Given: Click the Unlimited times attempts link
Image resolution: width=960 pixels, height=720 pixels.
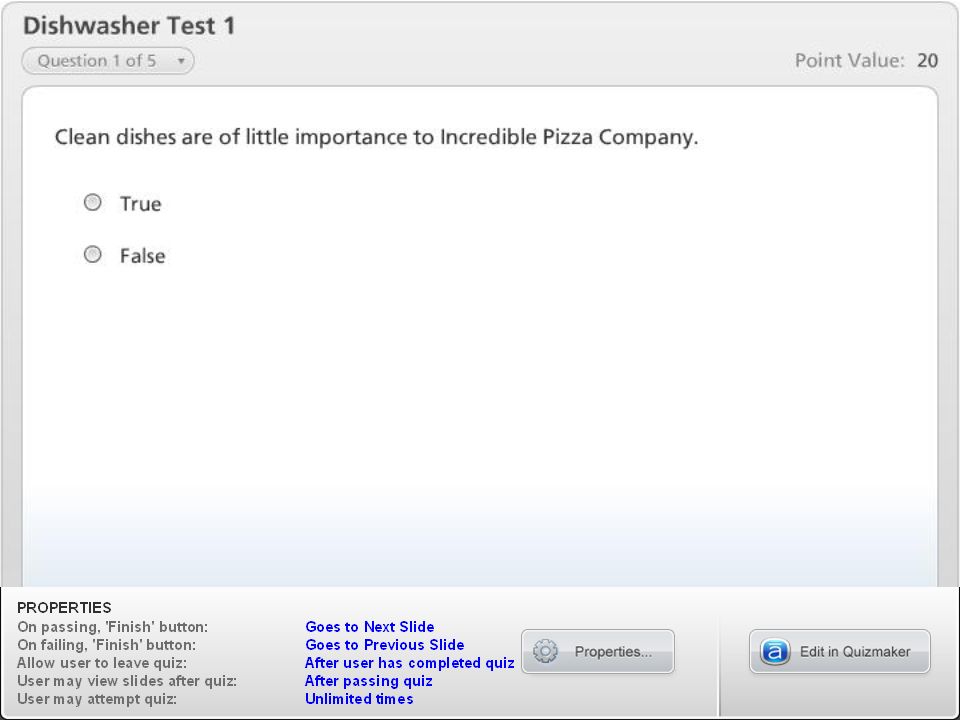Looking at the screenshot, I should pyautogui.click(x=359, y=699).
